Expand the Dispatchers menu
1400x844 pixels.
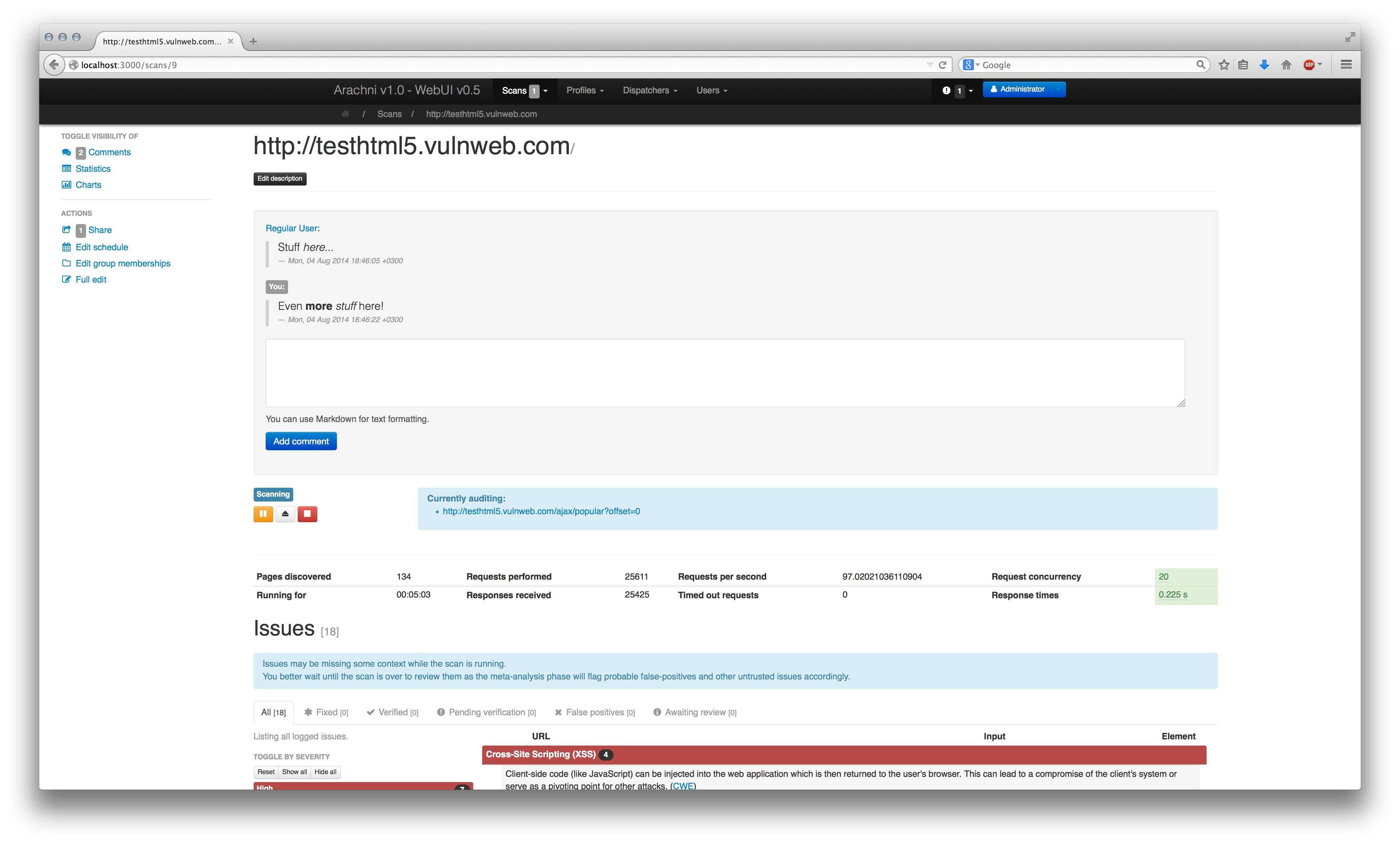(x=650, y=91)
